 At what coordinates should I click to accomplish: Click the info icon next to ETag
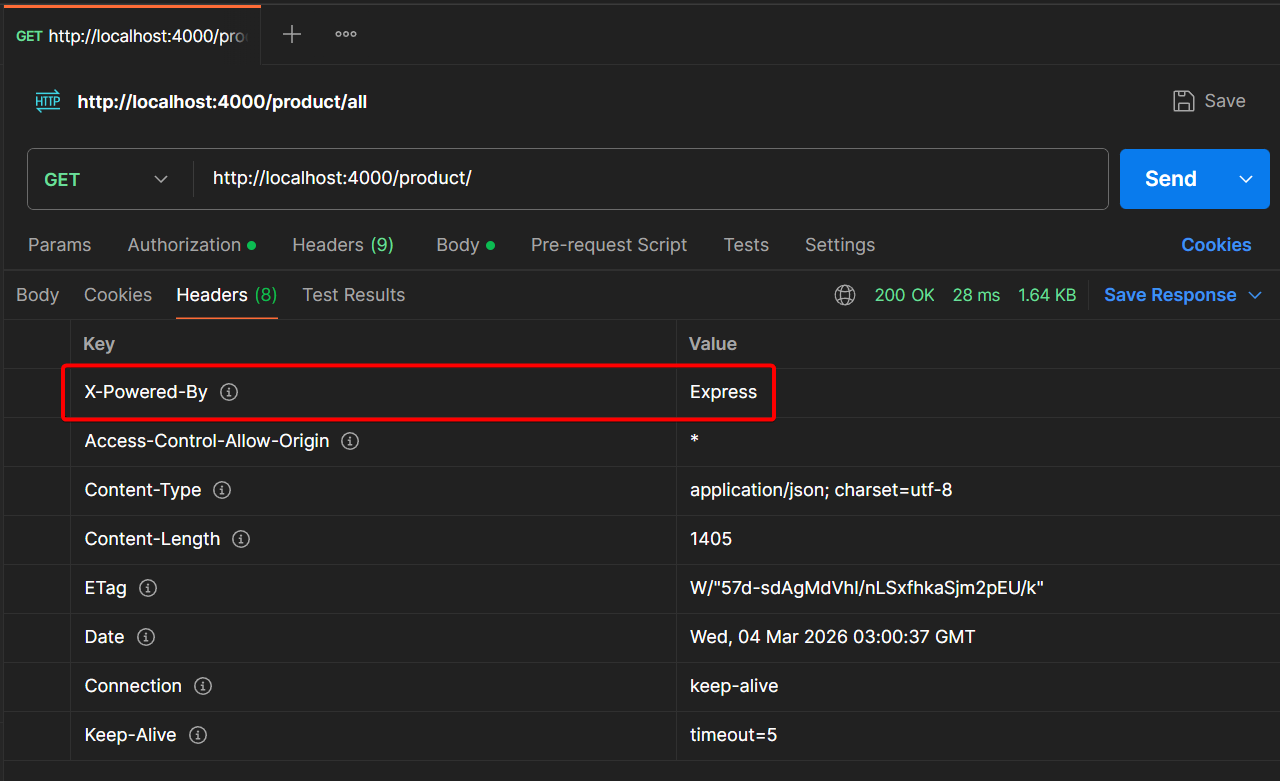pyautogui.click(x=148, y=588)
